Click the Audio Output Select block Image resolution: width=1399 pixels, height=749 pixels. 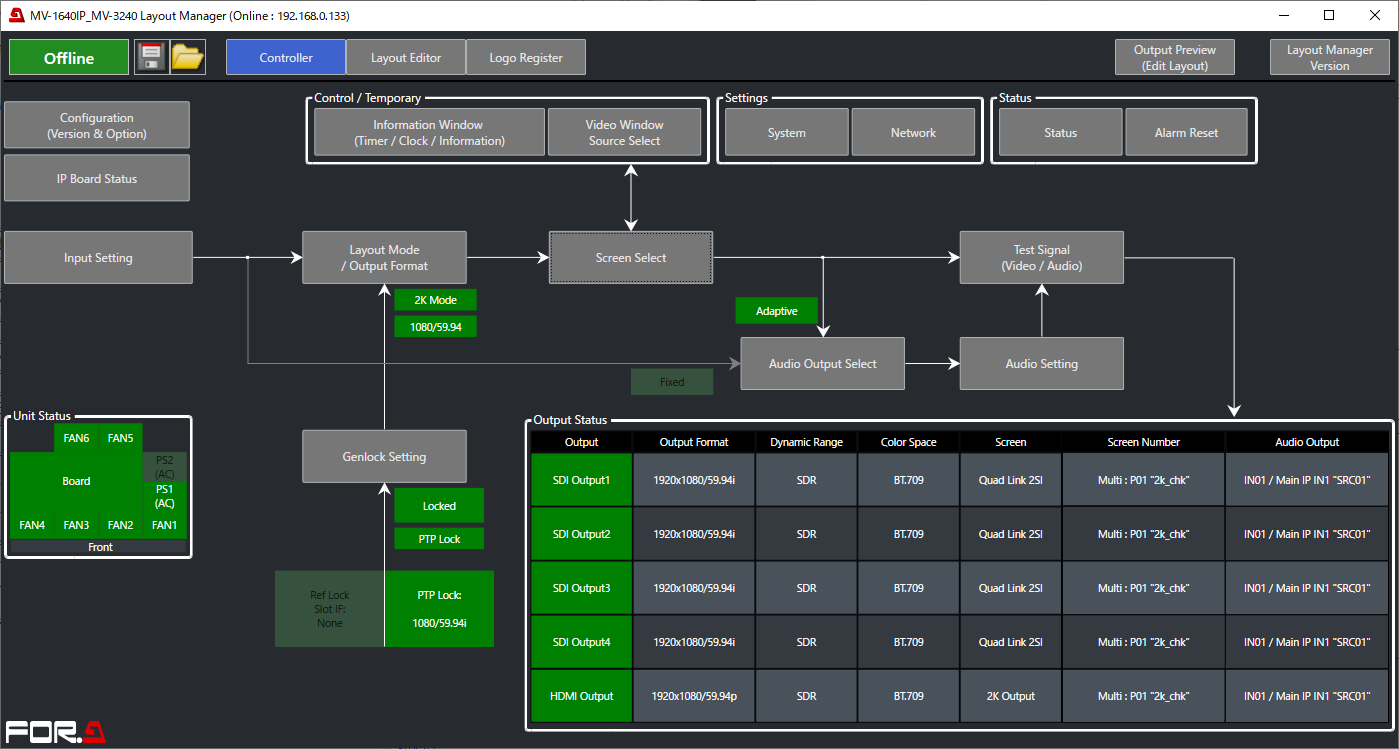822,364
